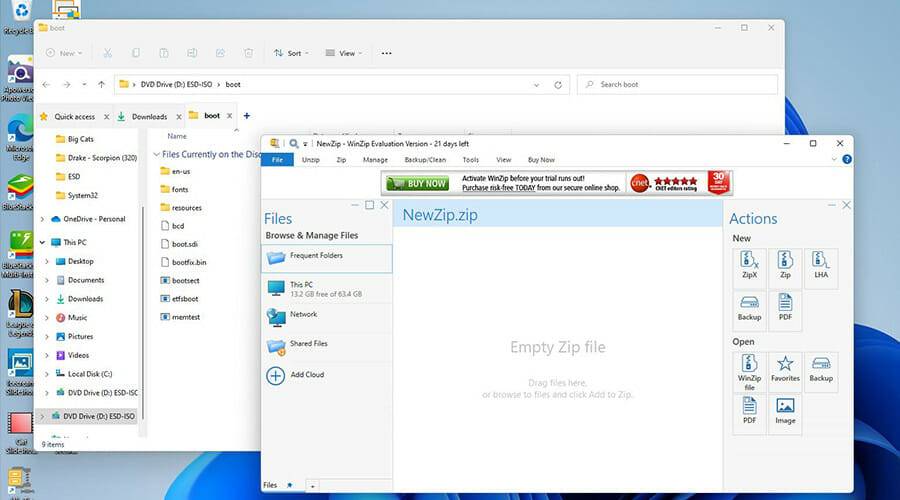The height and width of the screenshot is (500, 900).
Task: Expand the address bar history dropdown
Action: tap(536, 85)
